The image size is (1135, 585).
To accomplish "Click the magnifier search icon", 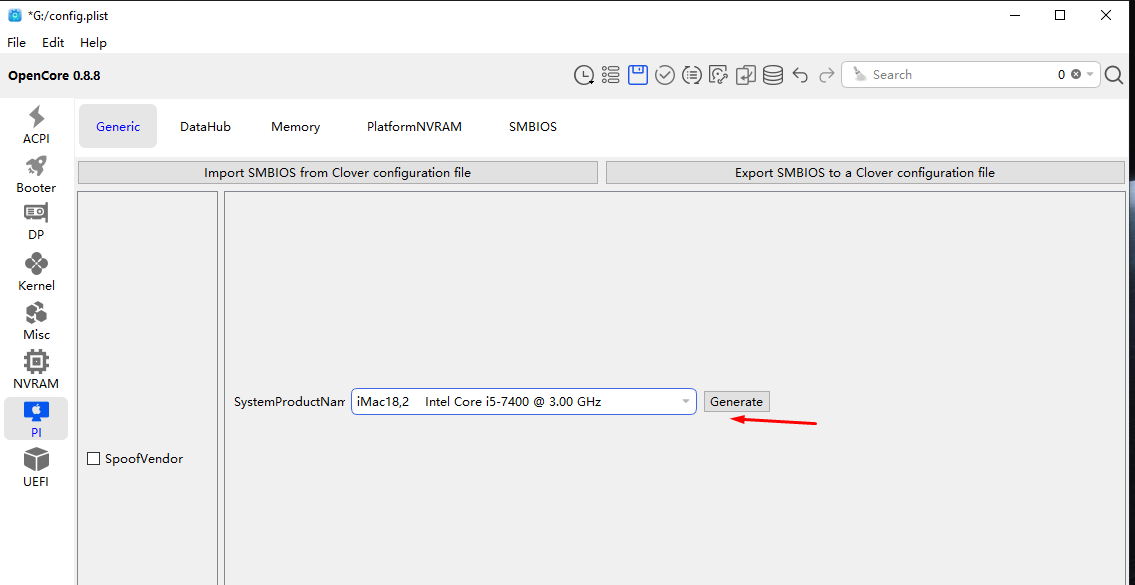I will click(1113, 75).
